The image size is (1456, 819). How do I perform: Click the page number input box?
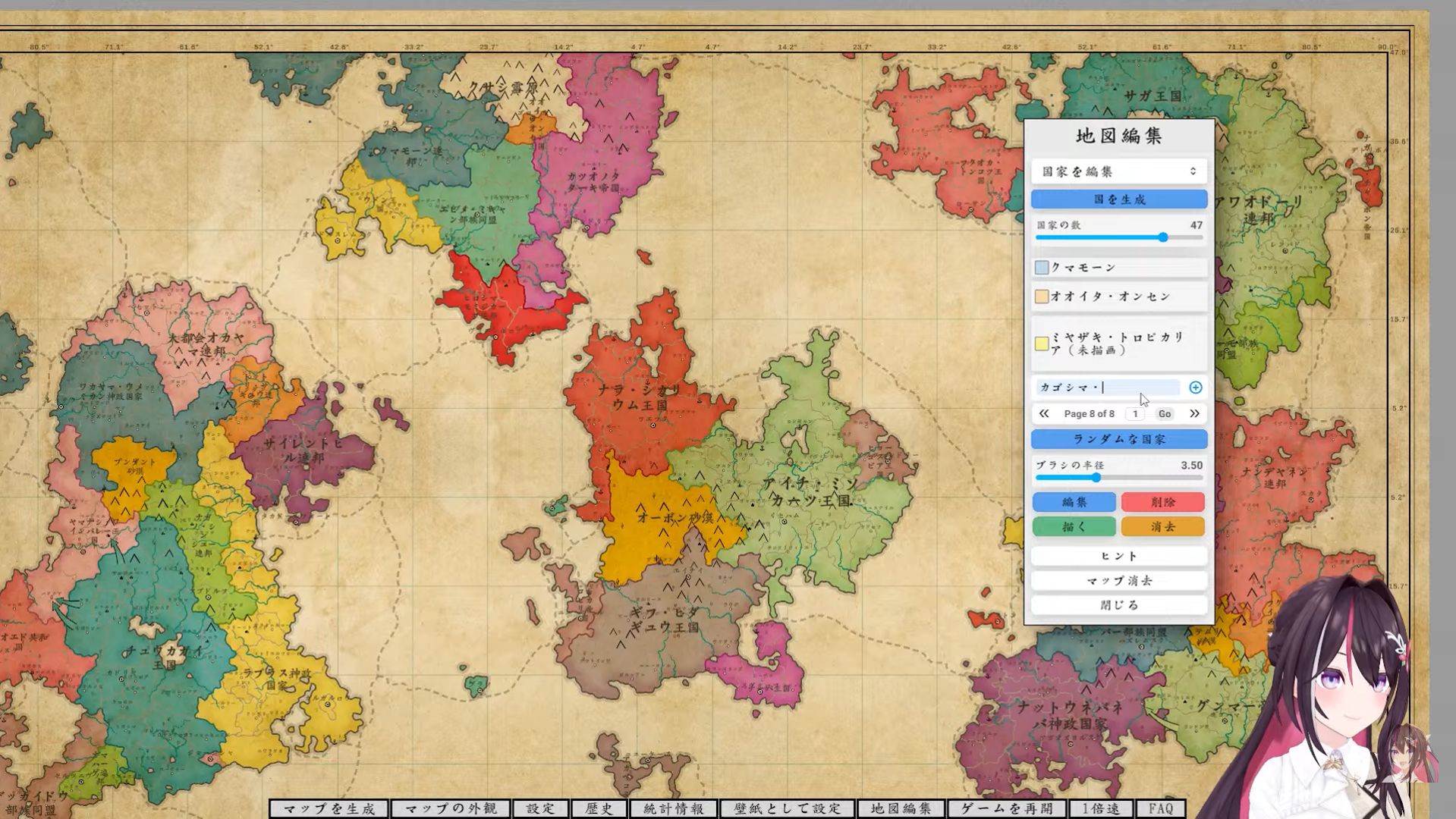tap(1135, 413)
